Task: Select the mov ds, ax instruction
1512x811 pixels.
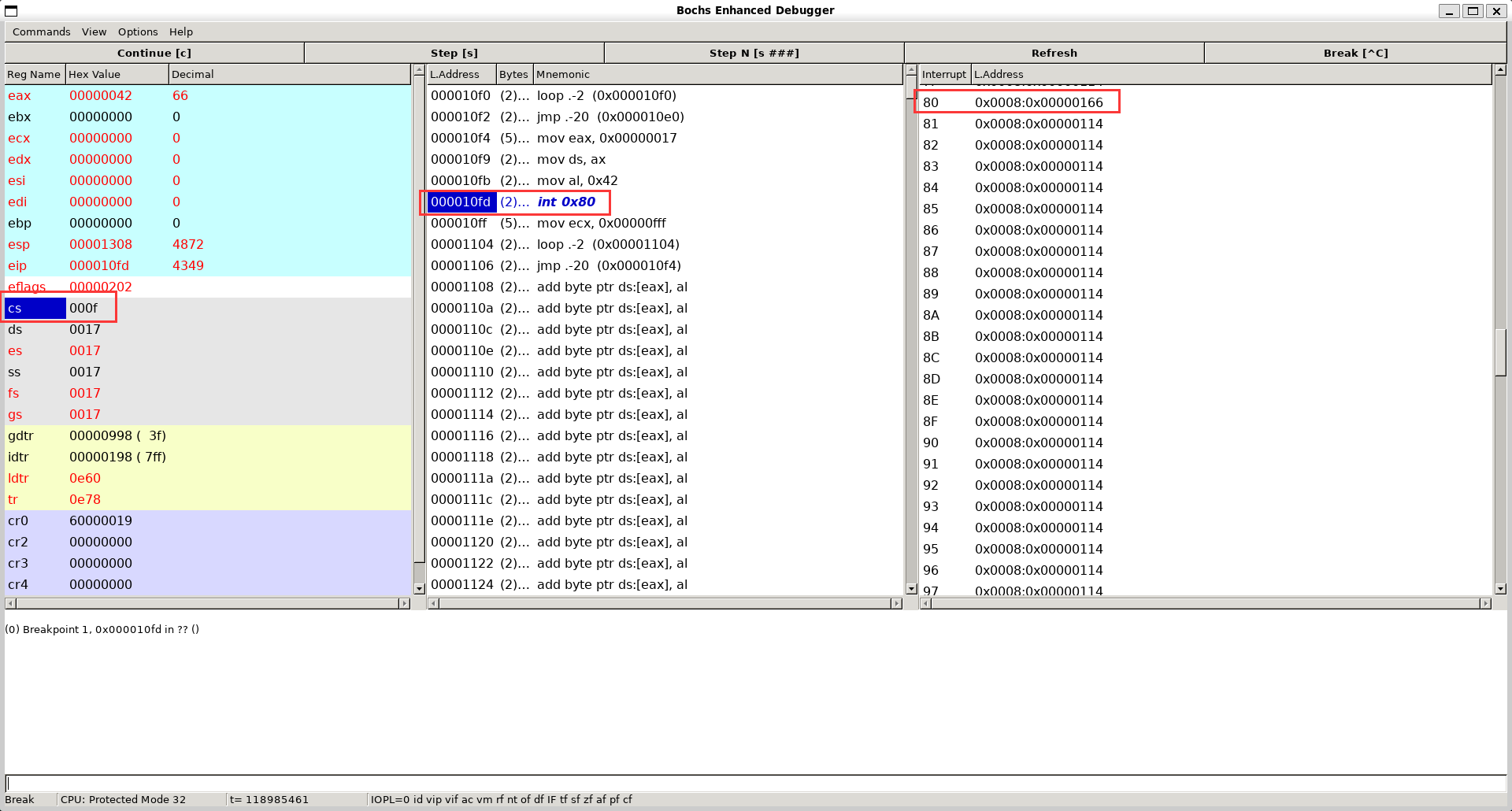Action: [x=665, y=159]
